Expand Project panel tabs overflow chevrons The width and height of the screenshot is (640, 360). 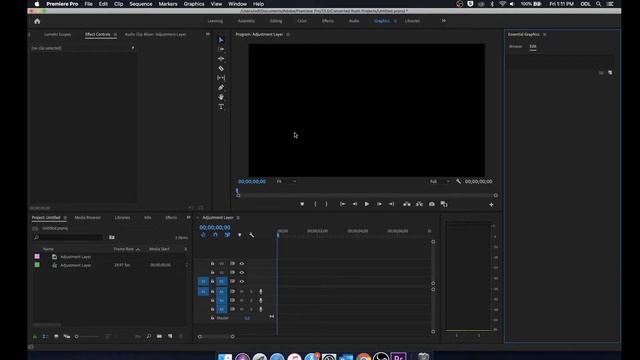[x=188, y=218]
